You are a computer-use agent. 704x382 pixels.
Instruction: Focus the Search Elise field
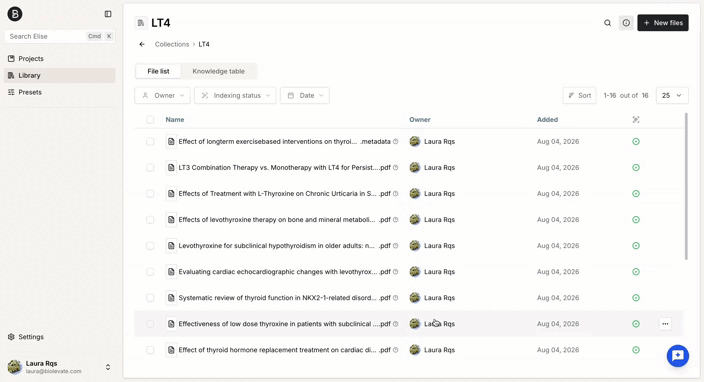(60, 36)
